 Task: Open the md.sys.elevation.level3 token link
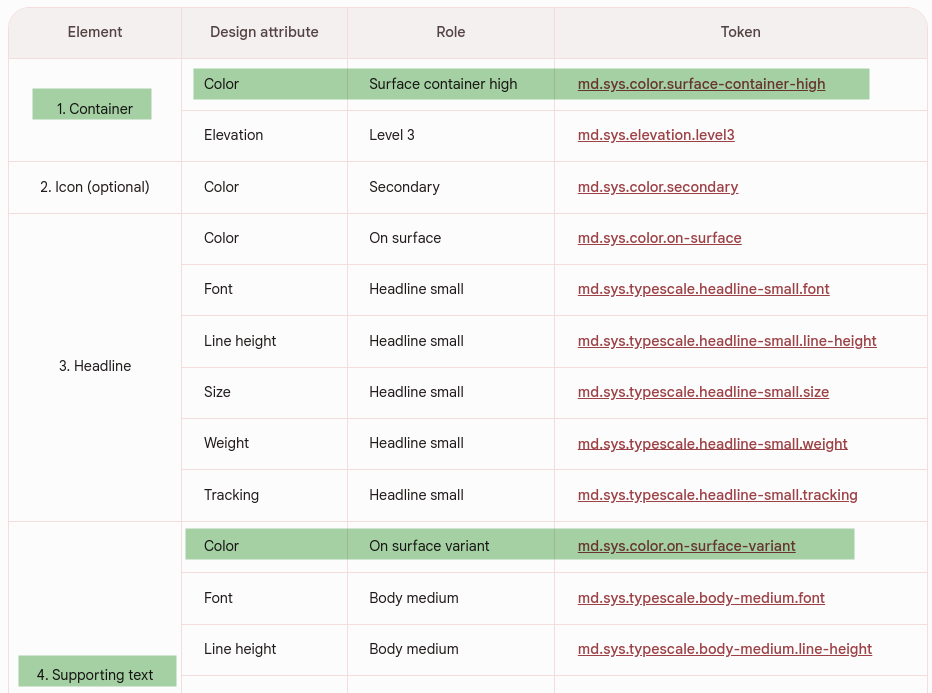tap(655, 135)
